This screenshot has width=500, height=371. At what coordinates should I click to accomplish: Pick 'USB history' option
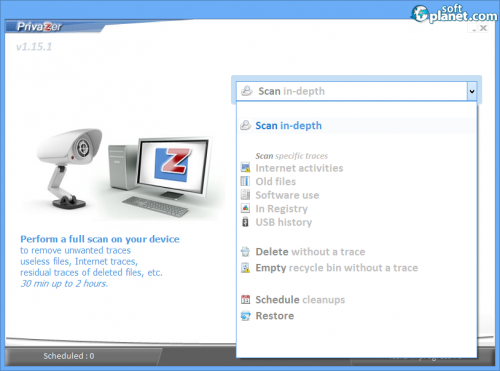coord(284,222)
